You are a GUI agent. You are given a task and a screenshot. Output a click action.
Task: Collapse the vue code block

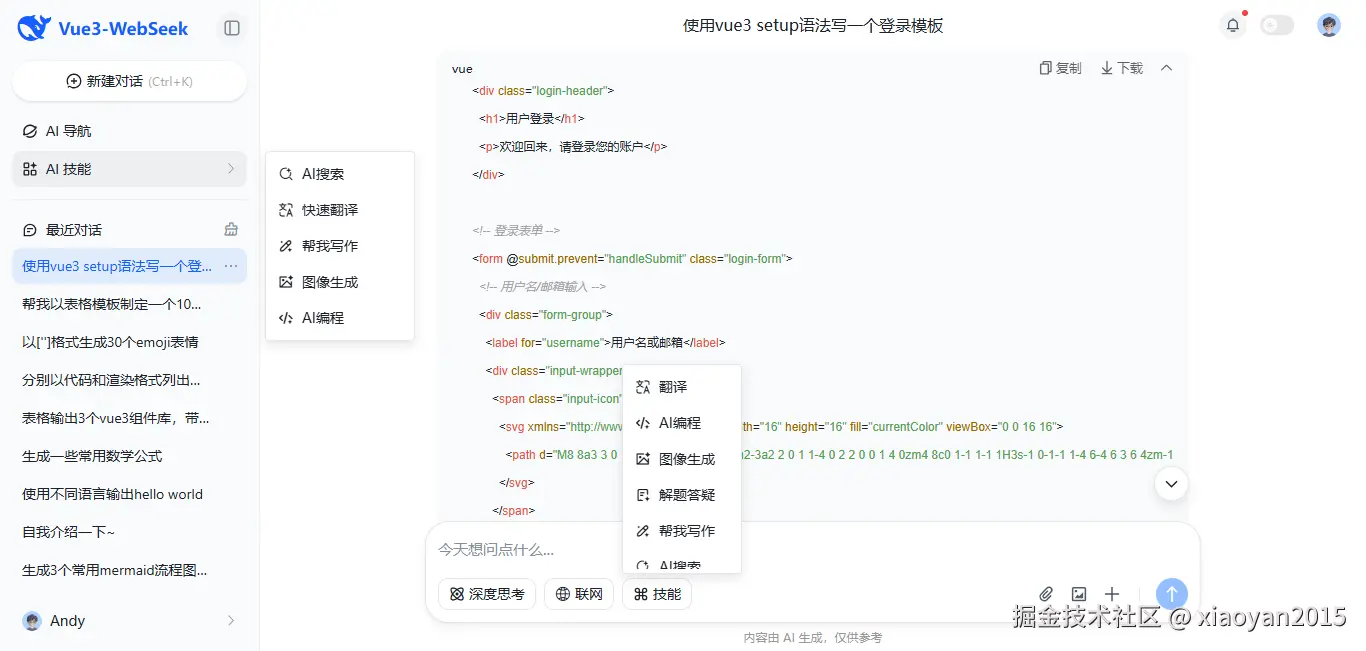(x=1166, y=67)
